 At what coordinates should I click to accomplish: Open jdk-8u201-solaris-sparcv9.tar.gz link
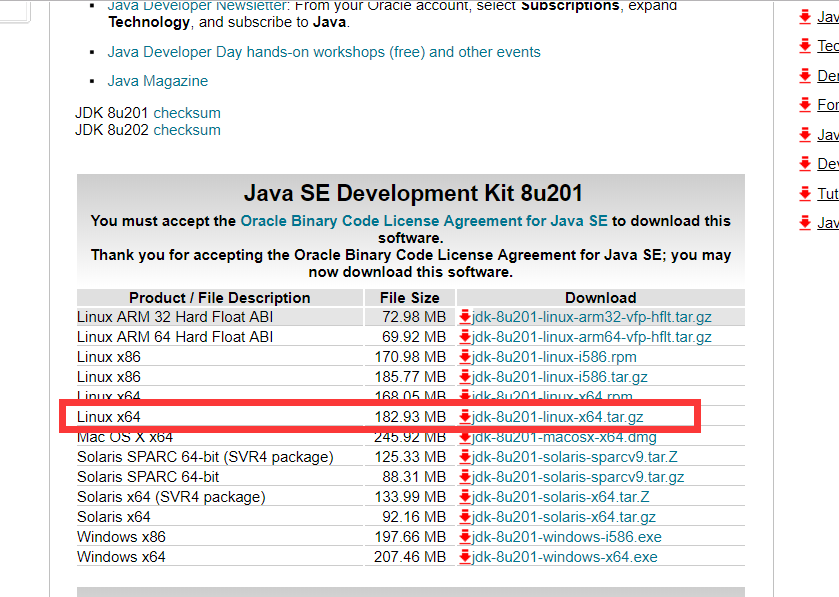point(578,477)
